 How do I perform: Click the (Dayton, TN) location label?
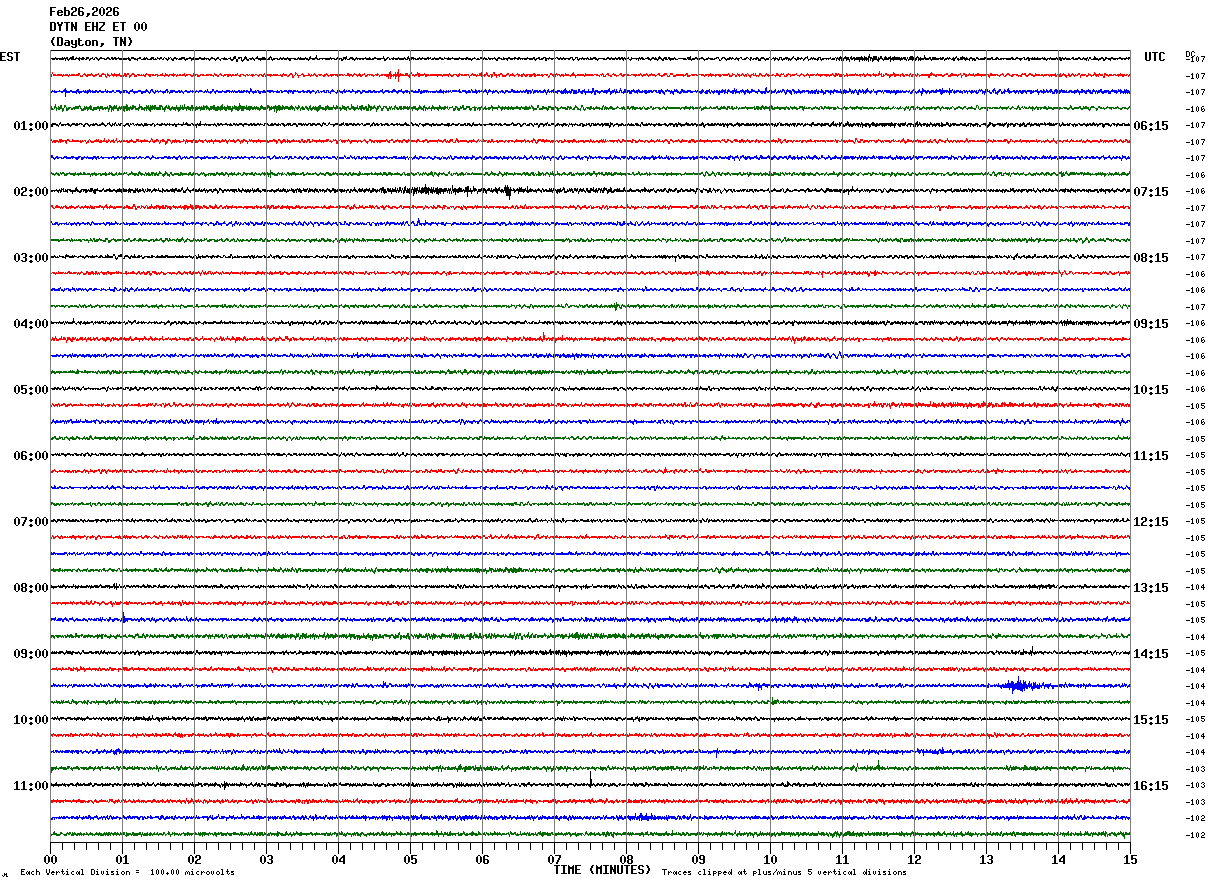(91, 42)
